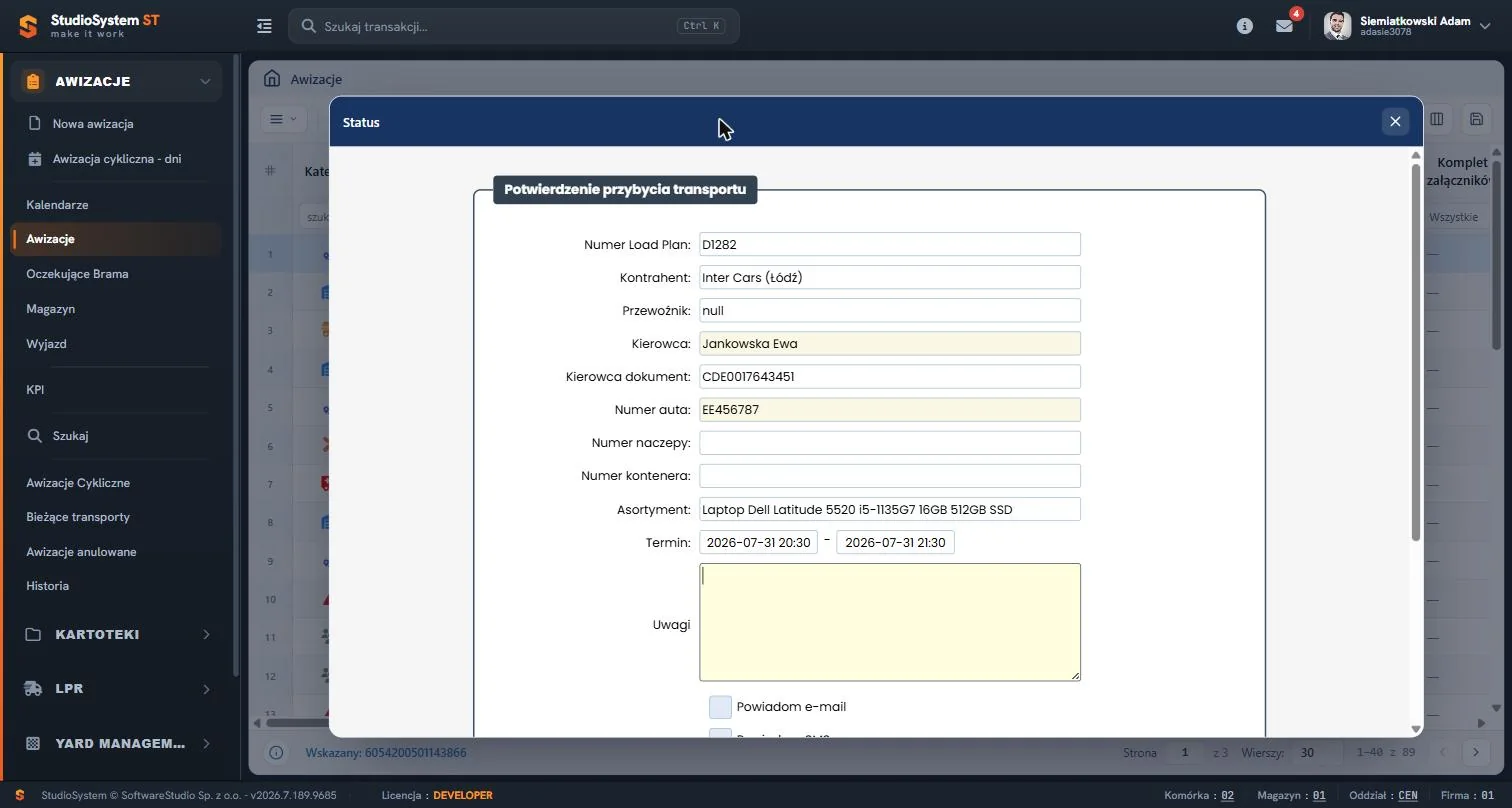Click the empty Numer naczepy field
Viewport: 1512px width, 808px height.
pyautogui.click(x=890, y=442)
